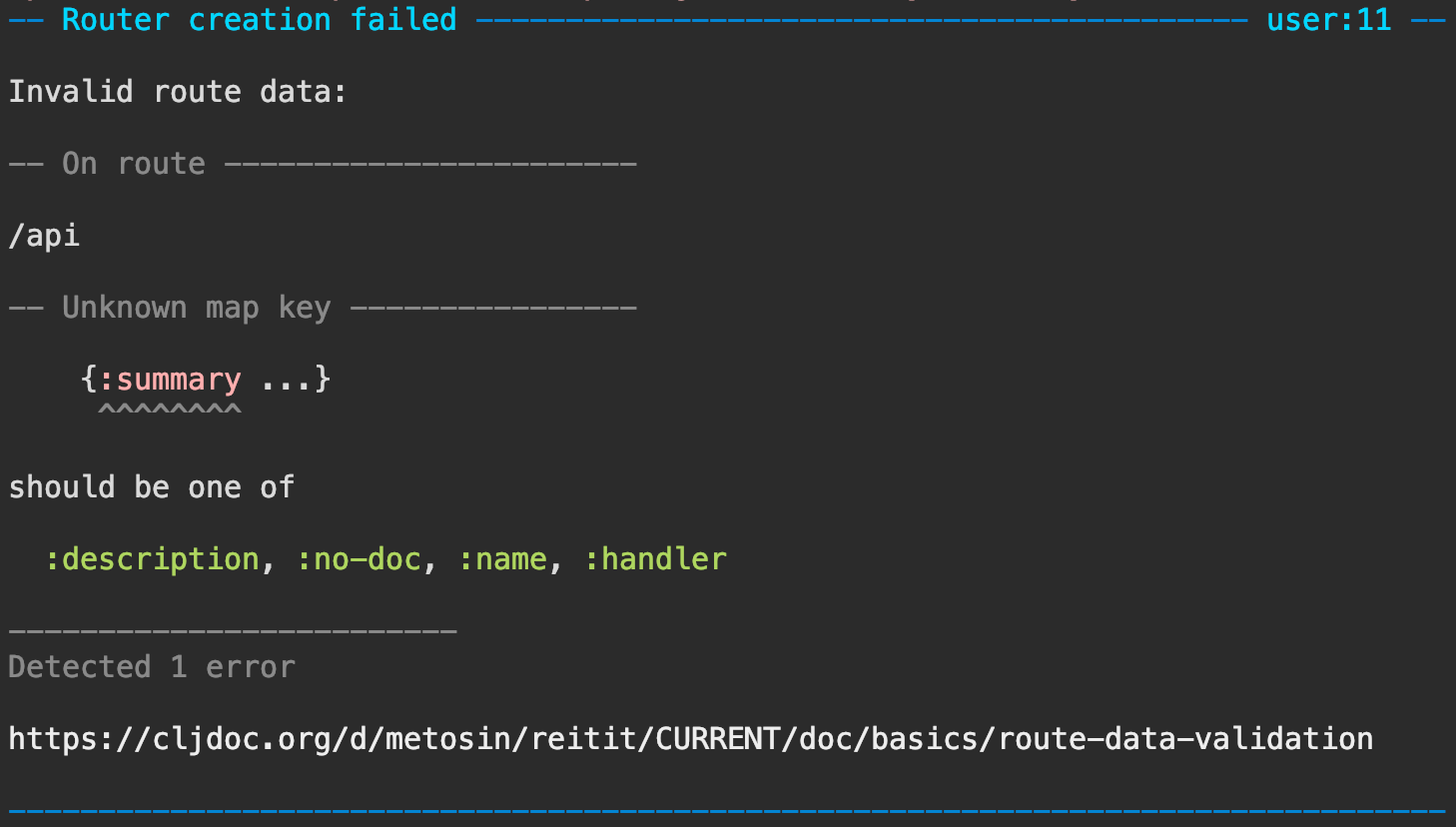Click the opening brace before :summary

[89, 380]
